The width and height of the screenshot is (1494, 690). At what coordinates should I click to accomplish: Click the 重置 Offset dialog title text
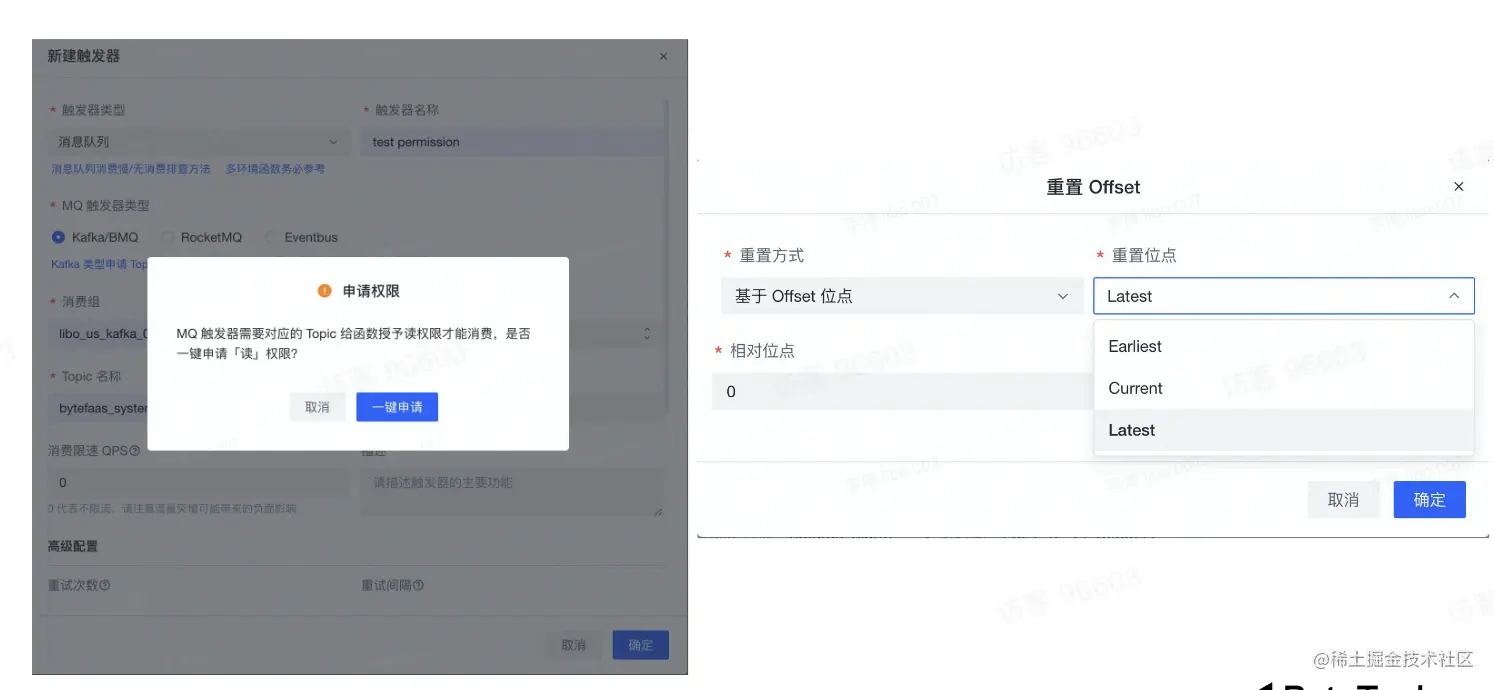[x=1093, y=187]
